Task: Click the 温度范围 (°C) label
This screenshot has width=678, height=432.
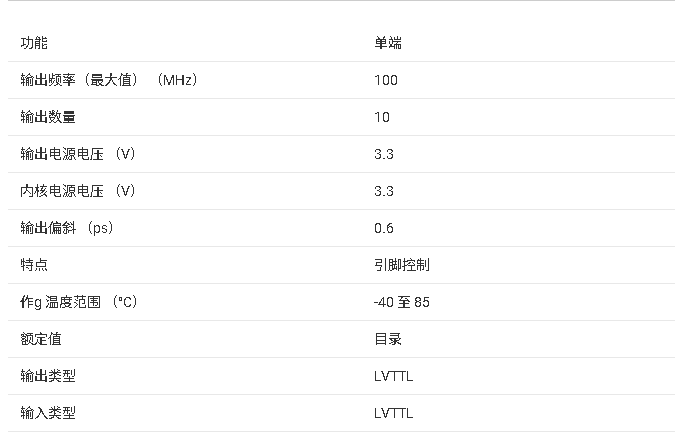Action: (x=78, y=302)
